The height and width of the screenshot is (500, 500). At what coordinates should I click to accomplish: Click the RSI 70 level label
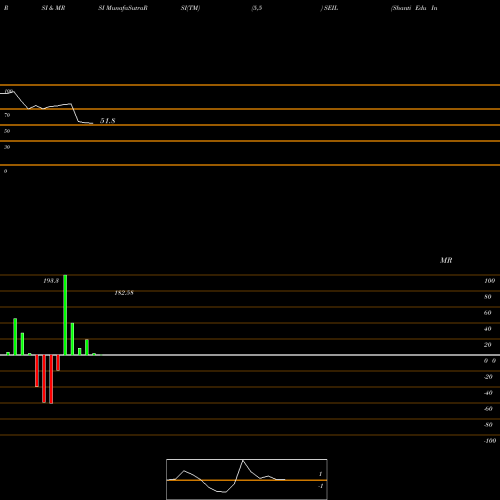pyautogui.click(x=7, y=115)
